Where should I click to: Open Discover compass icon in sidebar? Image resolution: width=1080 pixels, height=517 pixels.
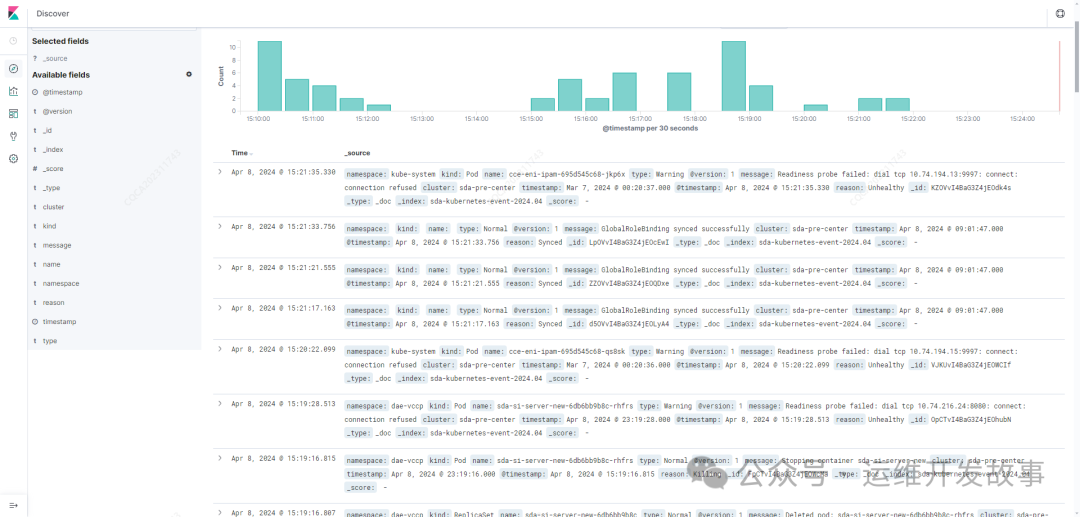(x=13, y=68)
